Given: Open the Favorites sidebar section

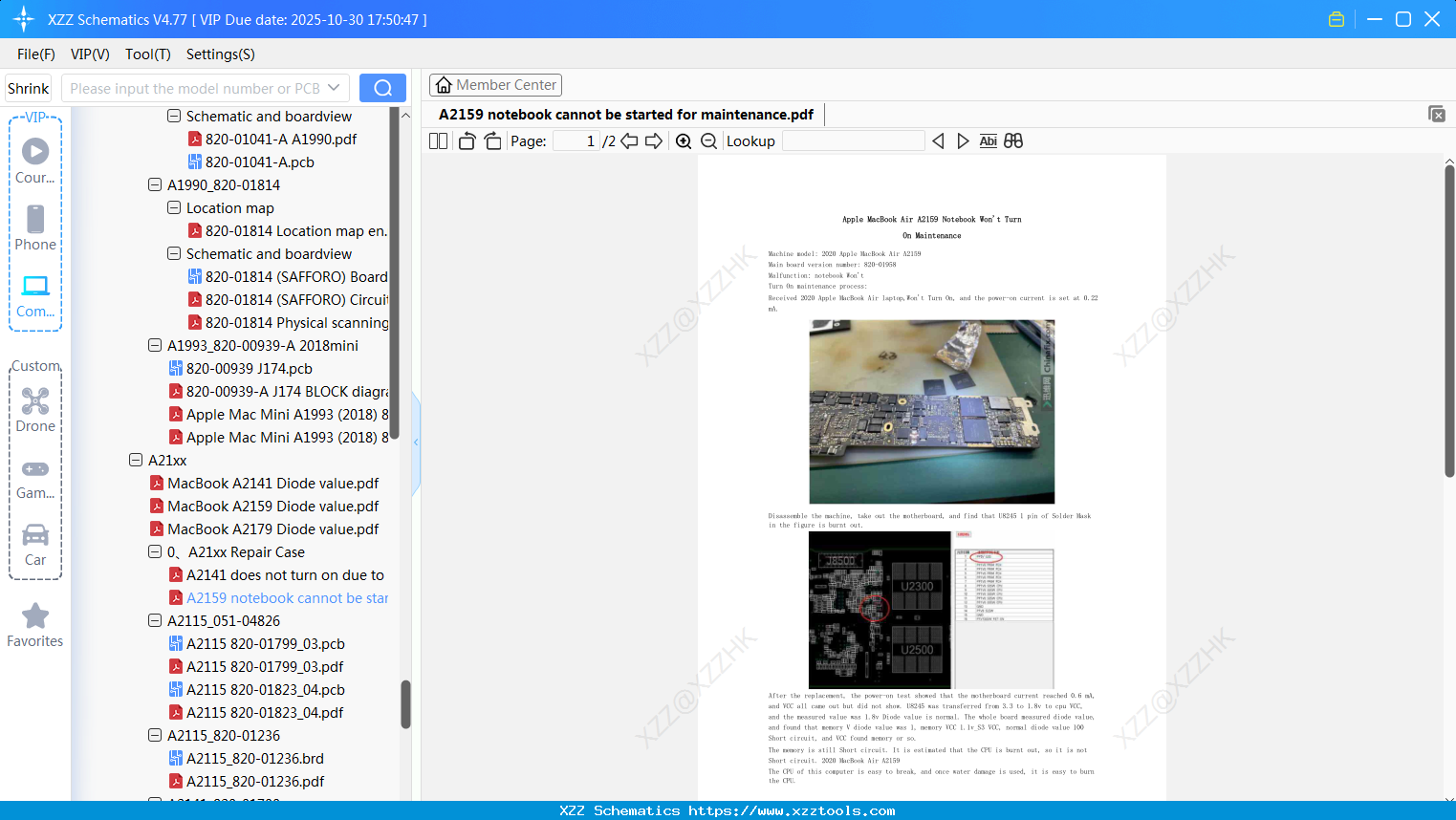Looking at the screenshot, I should 35,625.
